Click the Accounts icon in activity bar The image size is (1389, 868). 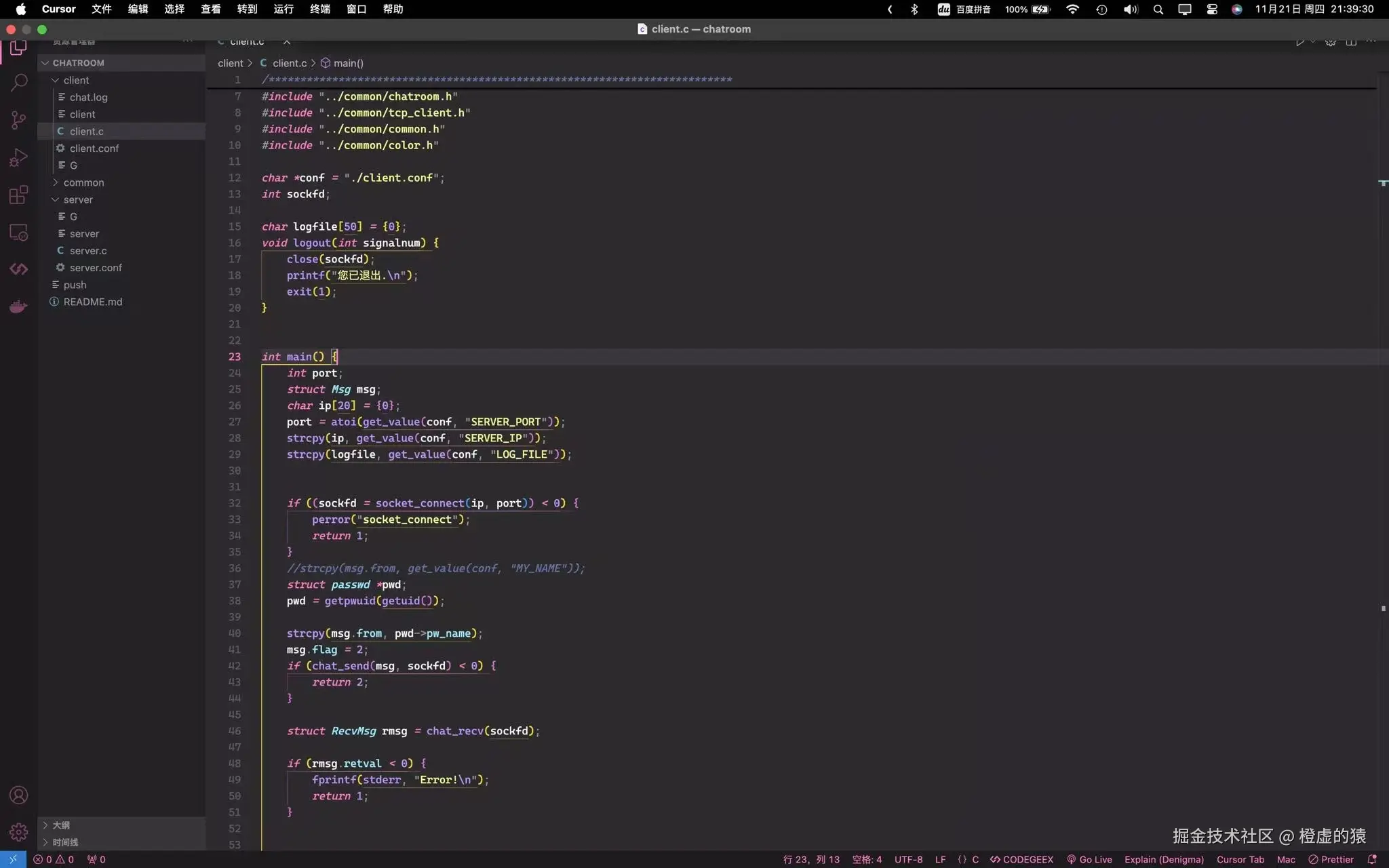click(18, 795)
